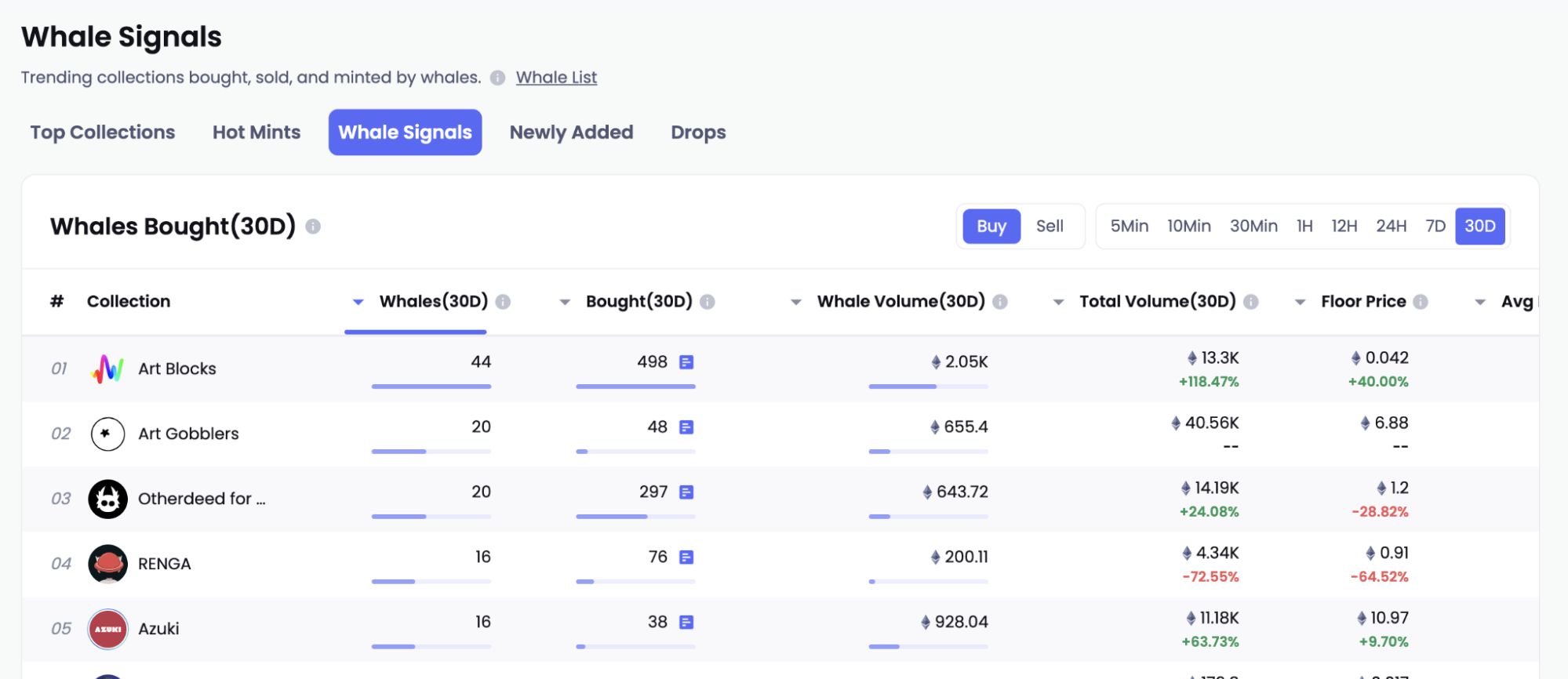Click the info icon before Whale List
This screenshot has width=1568, height=679.
pyautogui.click(x=497, y=78)
